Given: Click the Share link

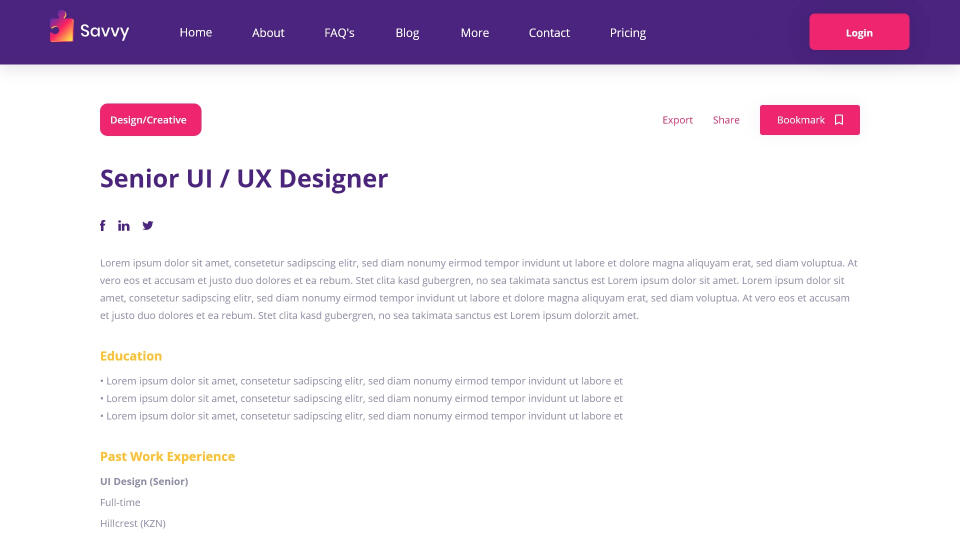Looking at the screenshot, I should pos(726,120).
